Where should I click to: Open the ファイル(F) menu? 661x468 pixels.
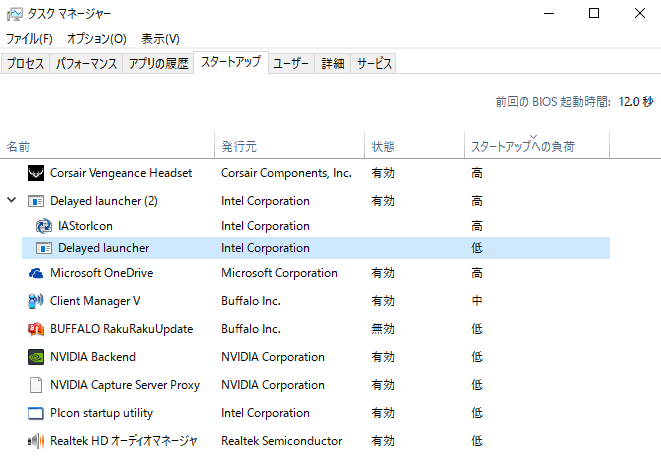point(29,39)
